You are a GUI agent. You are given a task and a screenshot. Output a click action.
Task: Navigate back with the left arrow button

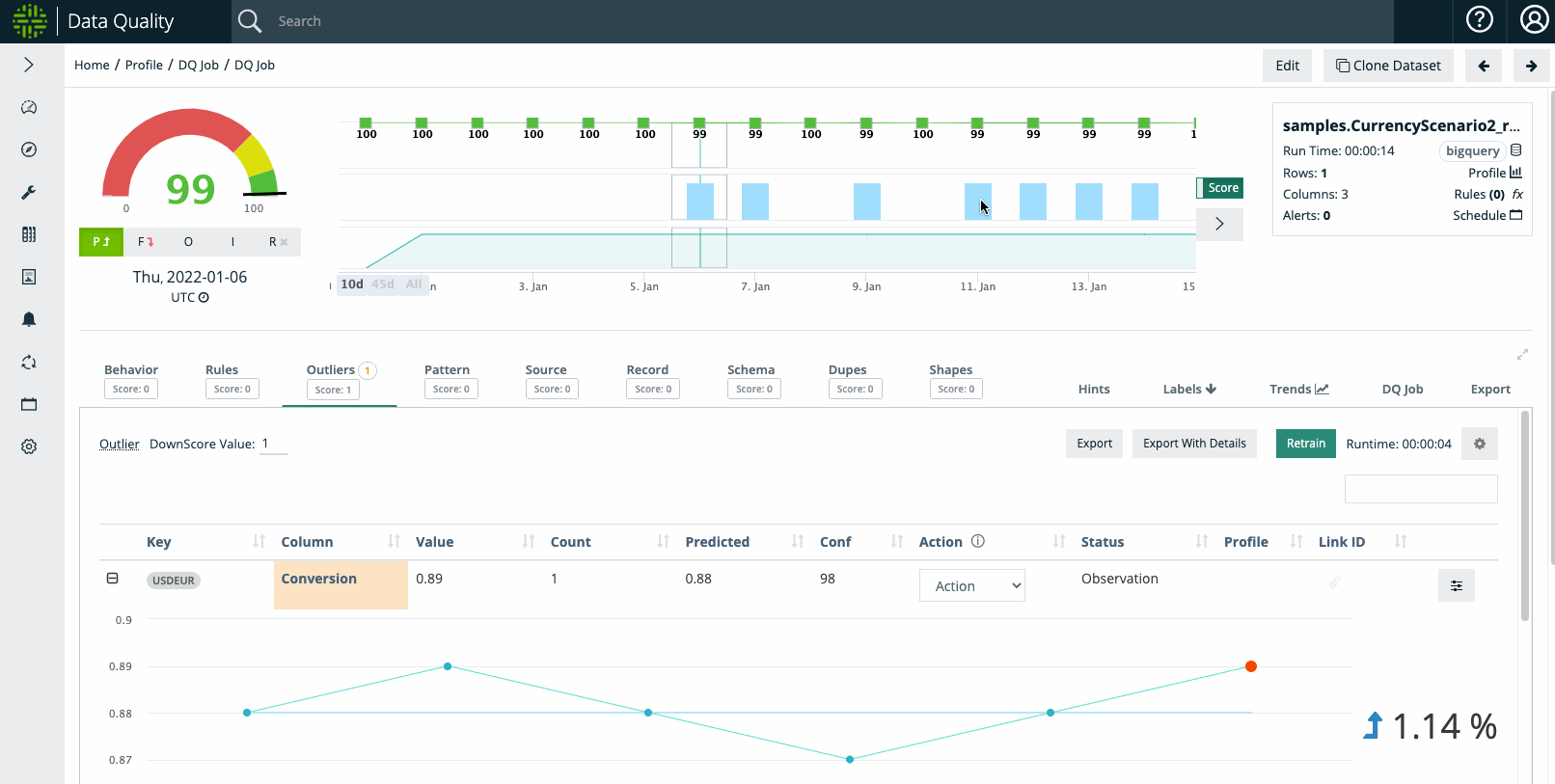[x=1484, y=66]
